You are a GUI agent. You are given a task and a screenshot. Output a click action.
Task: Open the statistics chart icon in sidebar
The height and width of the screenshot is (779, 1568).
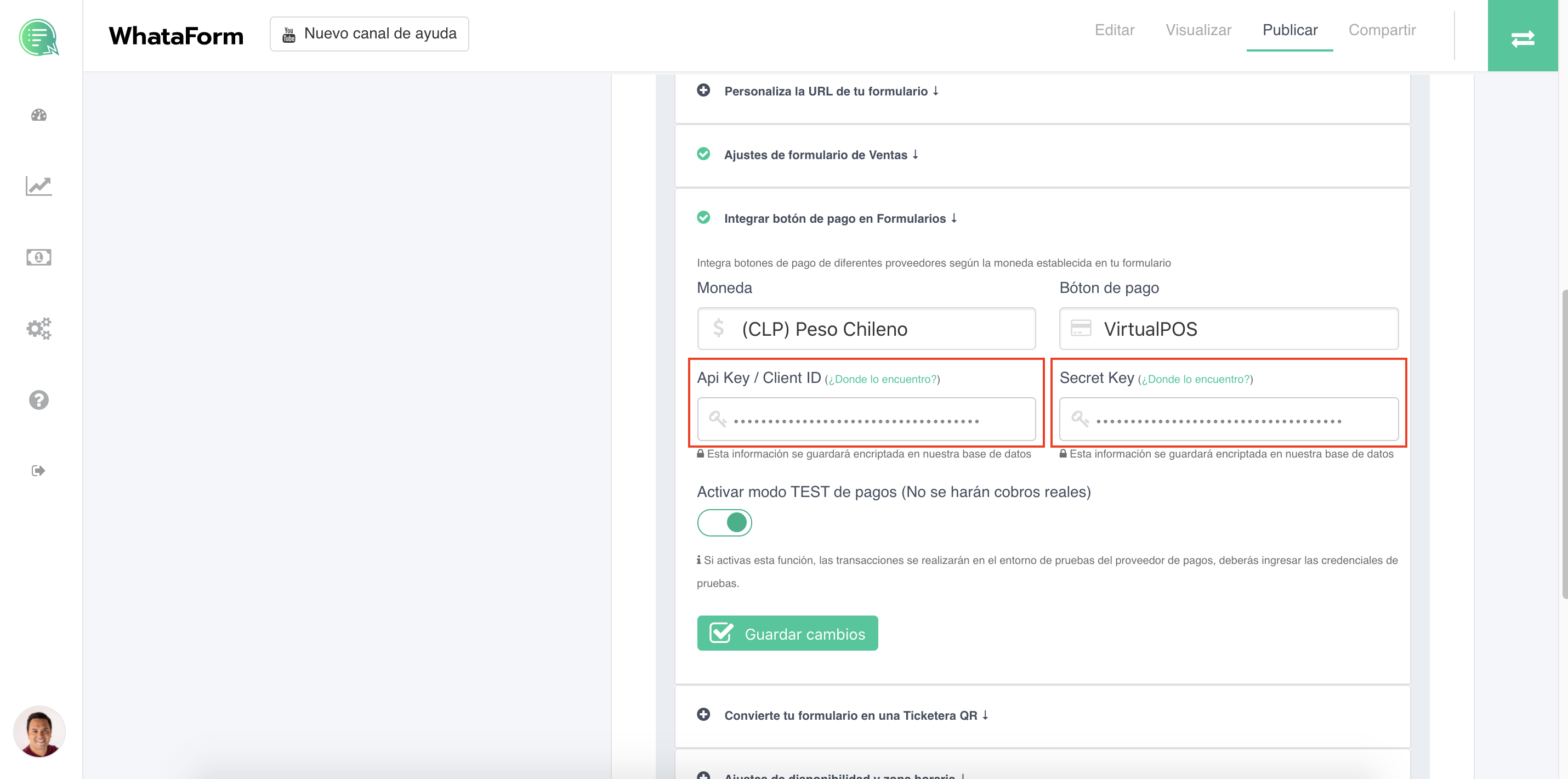tap(38, 187)
